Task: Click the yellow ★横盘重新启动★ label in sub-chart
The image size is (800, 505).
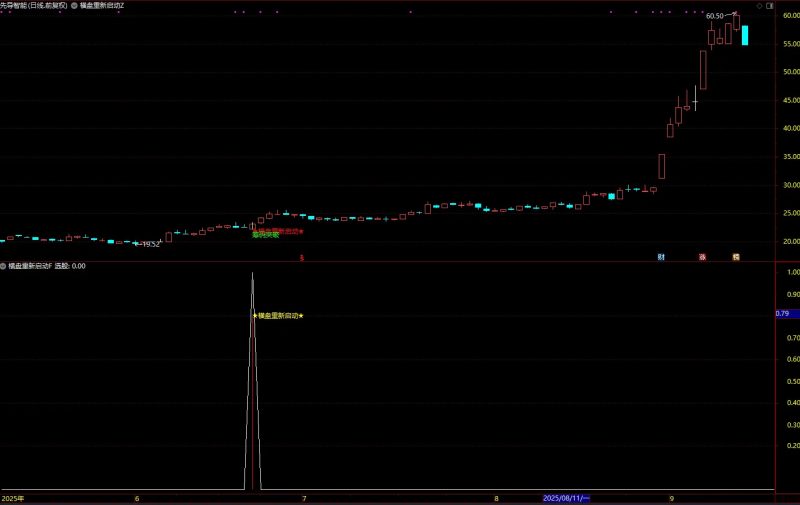Action: coord(278,315)
